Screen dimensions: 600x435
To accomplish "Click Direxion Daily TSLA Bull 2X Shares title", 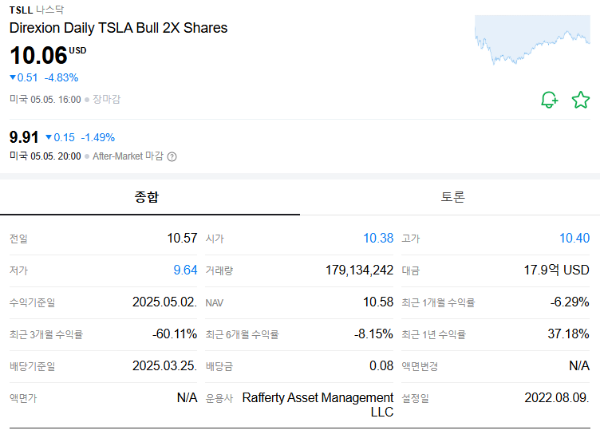I will 118,28.
